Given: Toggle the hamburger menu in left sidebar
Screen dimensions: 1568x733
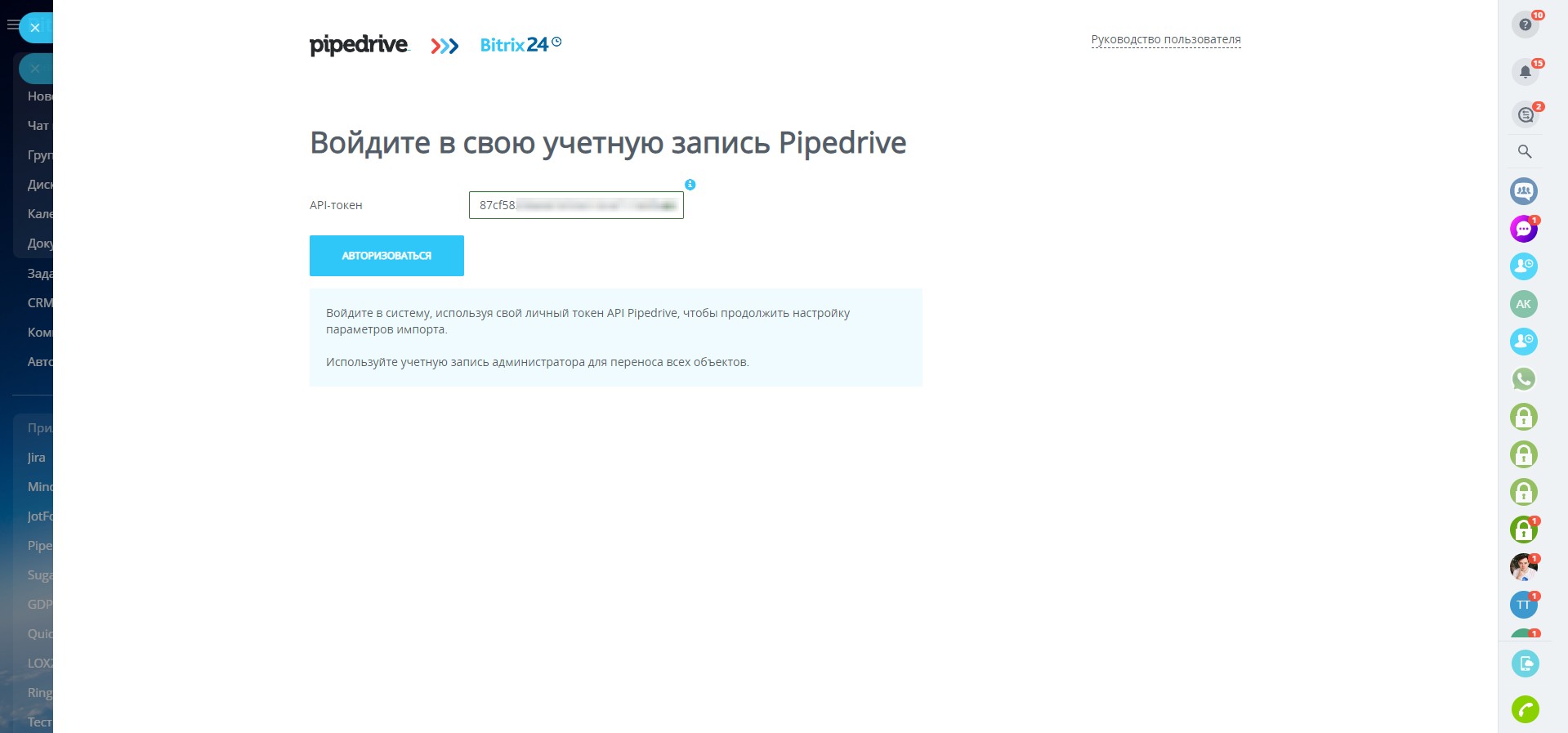Looking at the screenshot, I should click(x=11, y=25).
